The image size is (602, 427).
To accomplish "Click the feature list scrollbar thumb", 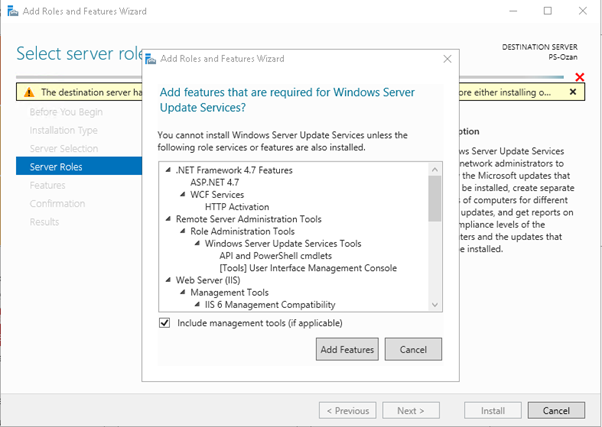I will click(x=434, y=198).
